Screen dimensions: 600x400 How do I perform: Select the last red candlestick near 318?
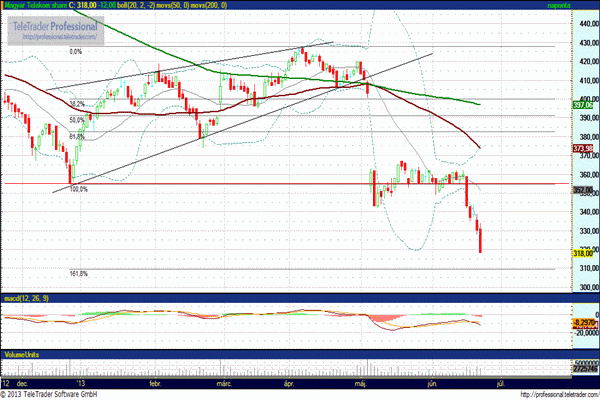pyautogui.click(x=481, y=240)
